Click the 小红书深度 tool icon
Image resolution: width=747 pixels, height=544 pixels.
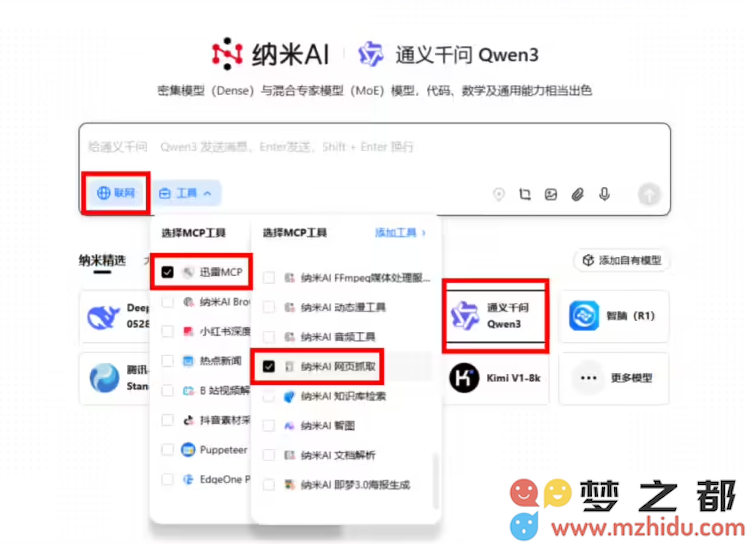tap(188, 331)
